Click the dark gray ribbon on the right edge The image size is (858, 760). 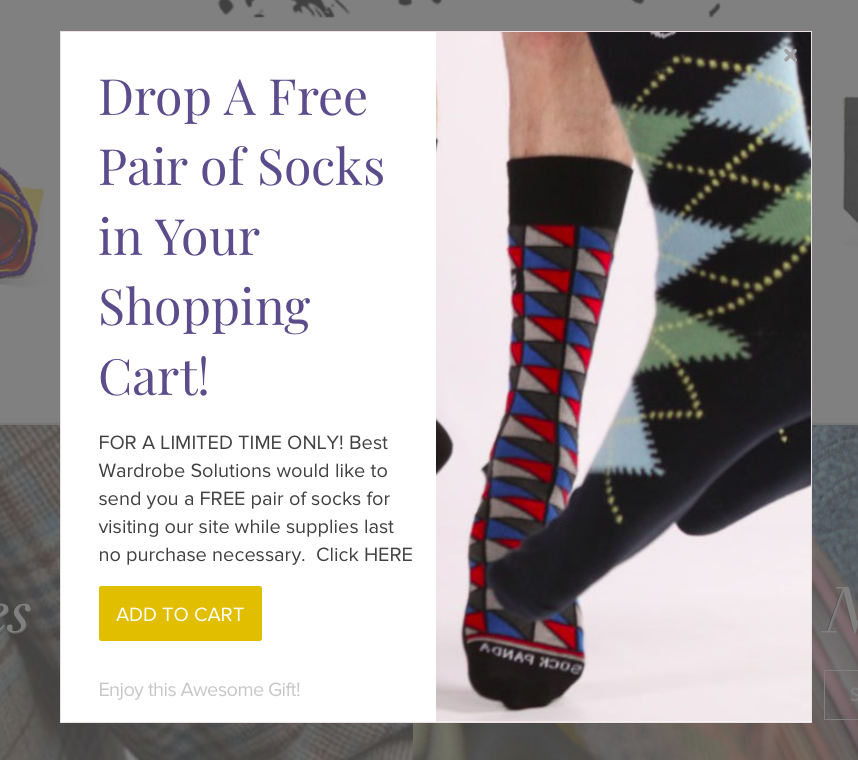(x=851, y=159)
